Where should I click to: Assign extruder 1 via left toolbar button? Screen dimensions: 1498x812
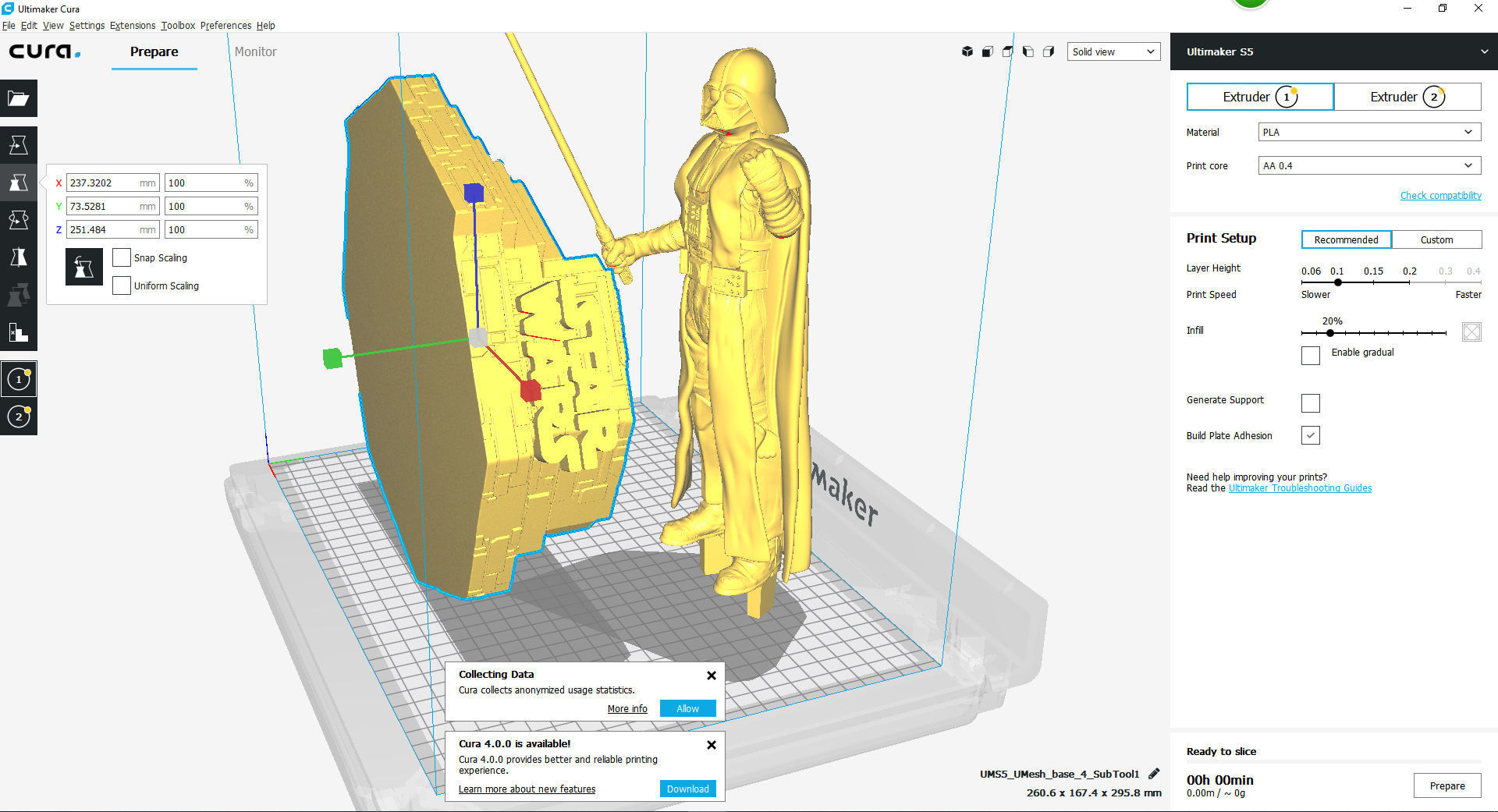19,379
